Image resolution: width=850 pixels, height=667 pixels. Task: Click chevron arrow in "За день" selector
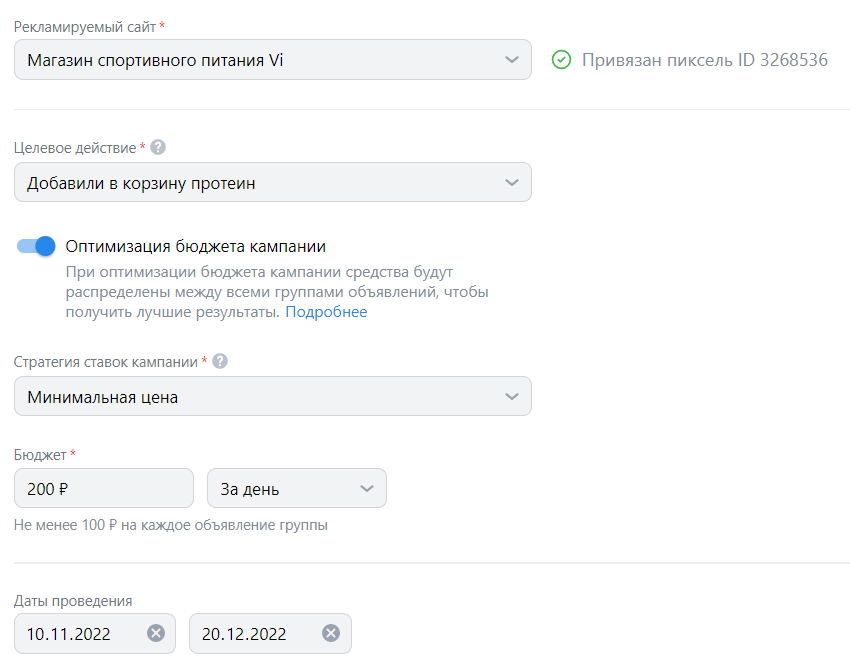pos(366,489)
